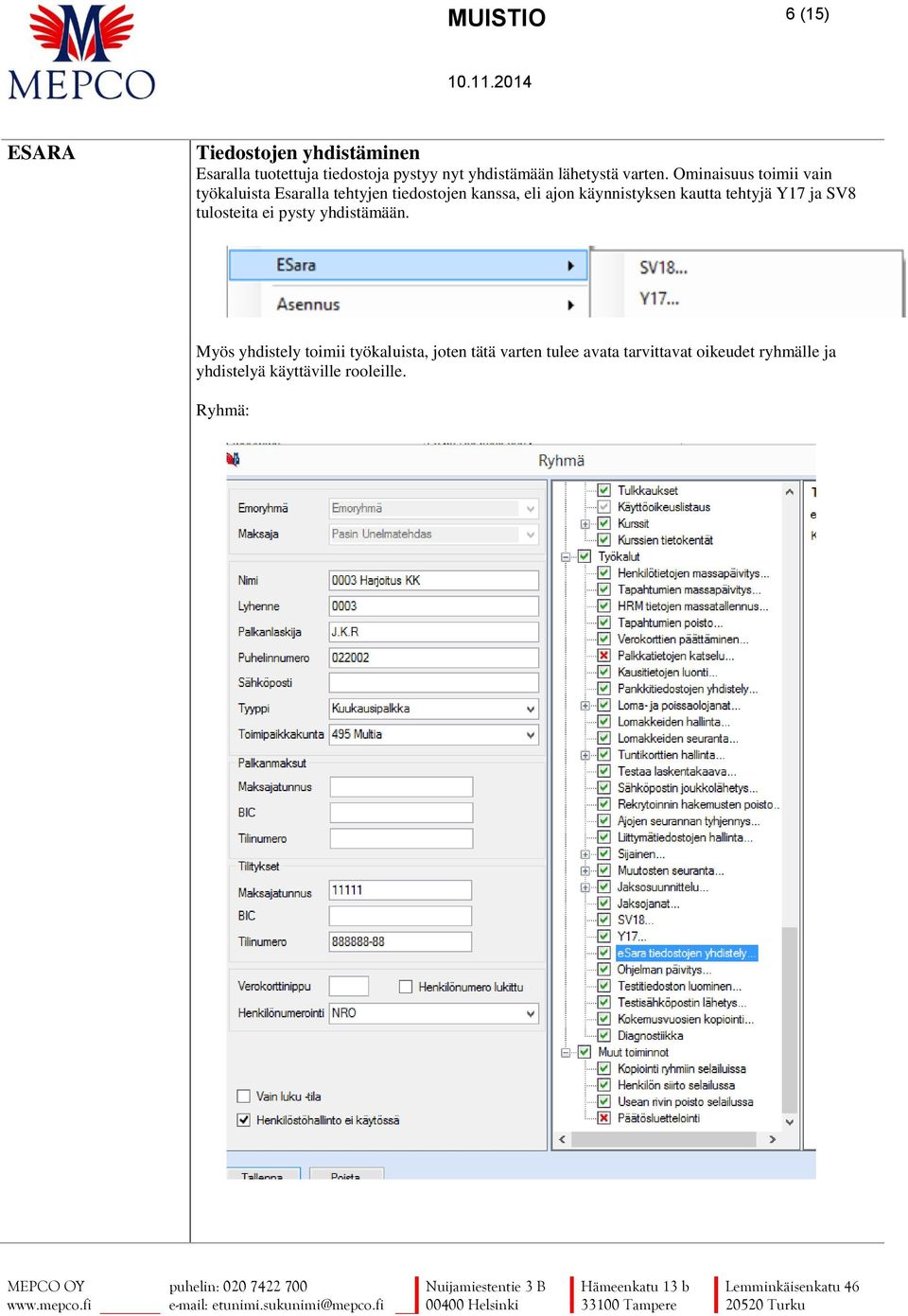Click the tree's vertical scrollbar up arrow
The height and width of the screenshot is (1316, 908).
(x=790, y=492)
